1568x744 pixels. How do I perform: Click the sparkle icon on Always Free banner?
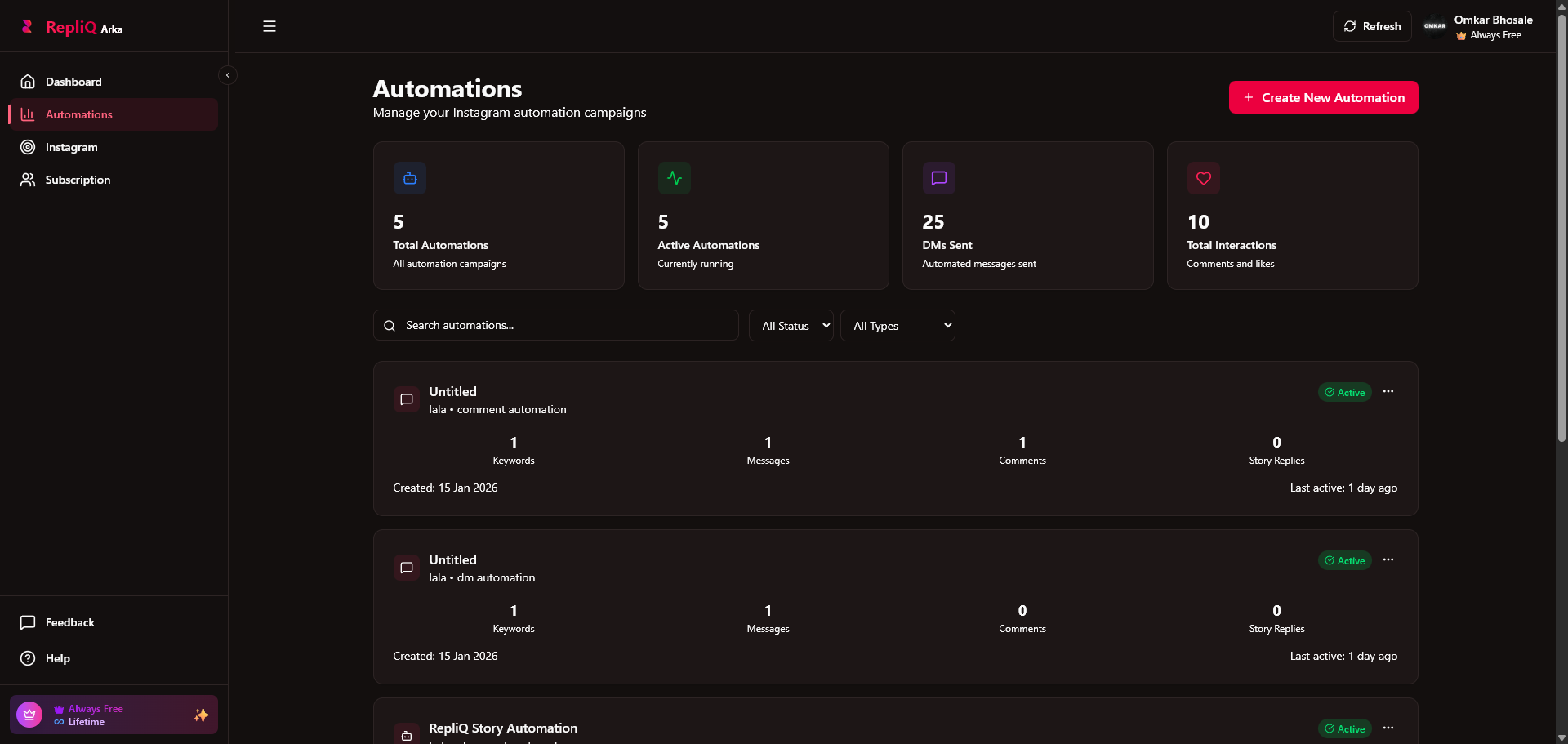[x=201, y=715]
